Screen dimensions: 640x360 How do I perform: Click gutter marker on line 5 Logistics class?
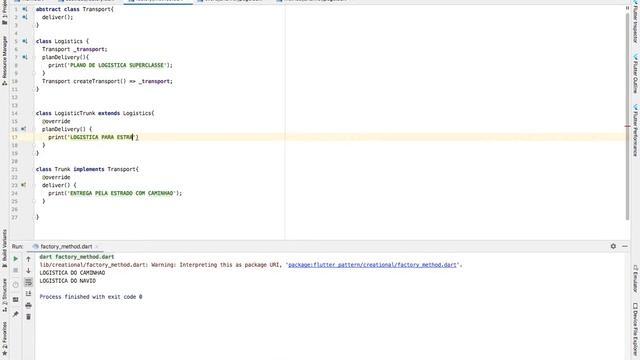point(24,41)
